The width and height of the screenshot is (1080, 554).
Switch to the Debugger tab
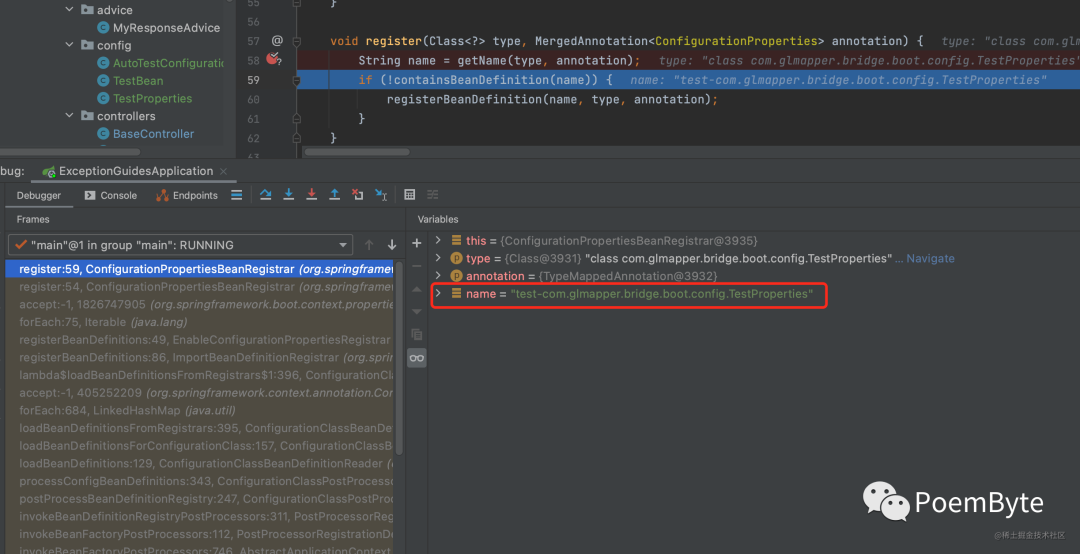tap(39, 196)
